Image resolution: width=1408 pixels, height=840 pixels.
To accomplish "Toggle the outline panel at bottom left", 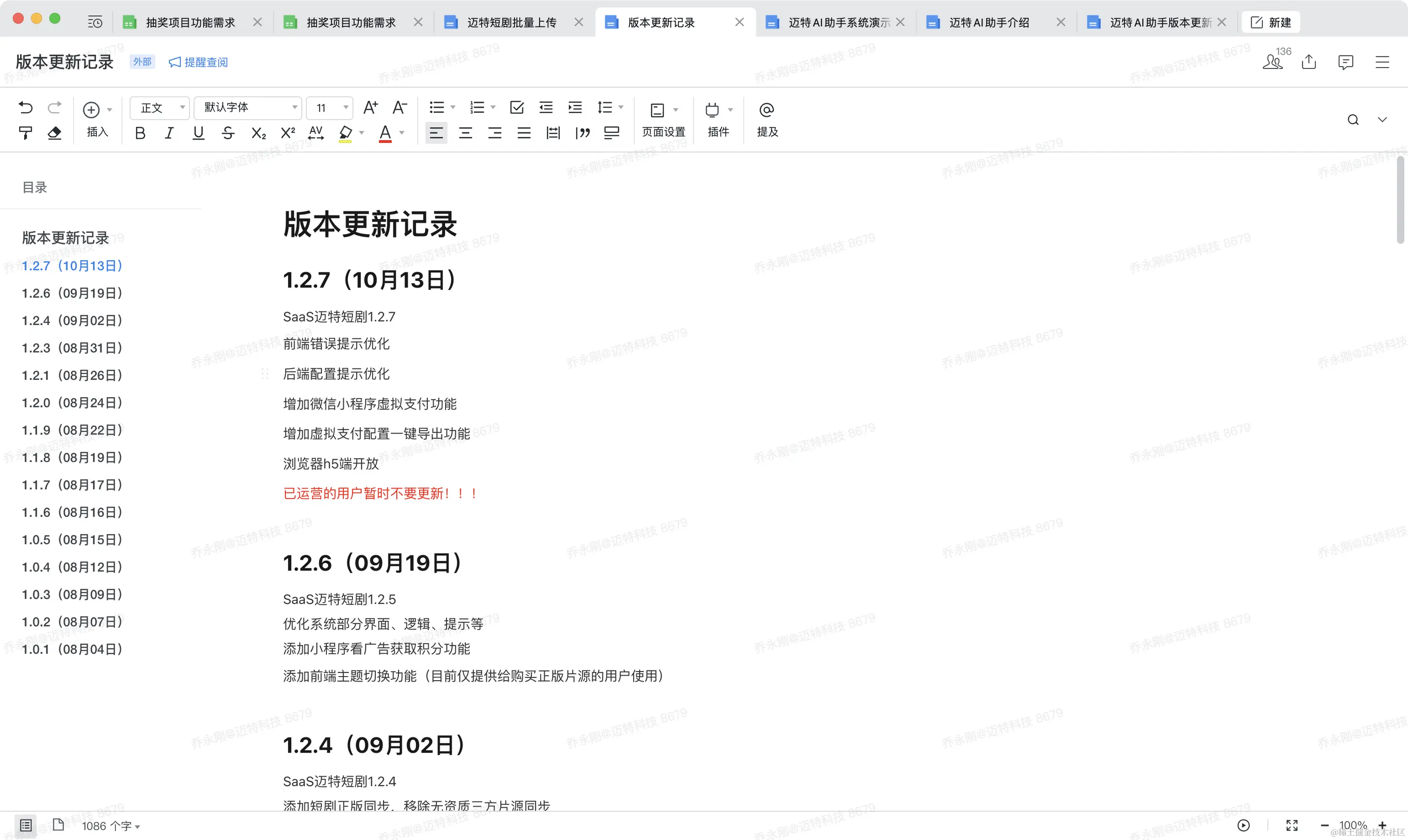I will pos(26,825).
